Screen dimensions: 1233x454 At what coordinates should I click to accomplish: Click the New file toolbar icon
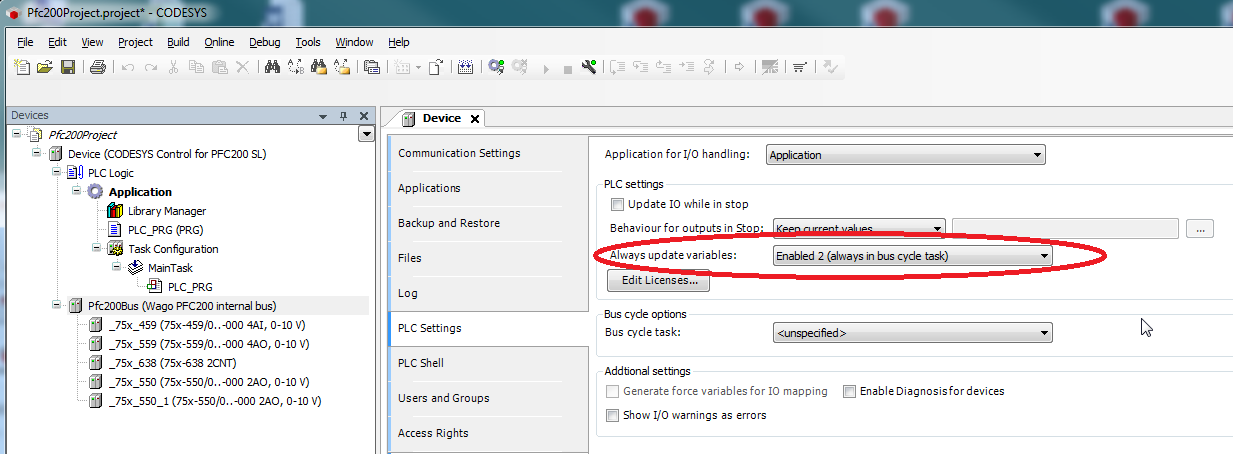(22, 67)
